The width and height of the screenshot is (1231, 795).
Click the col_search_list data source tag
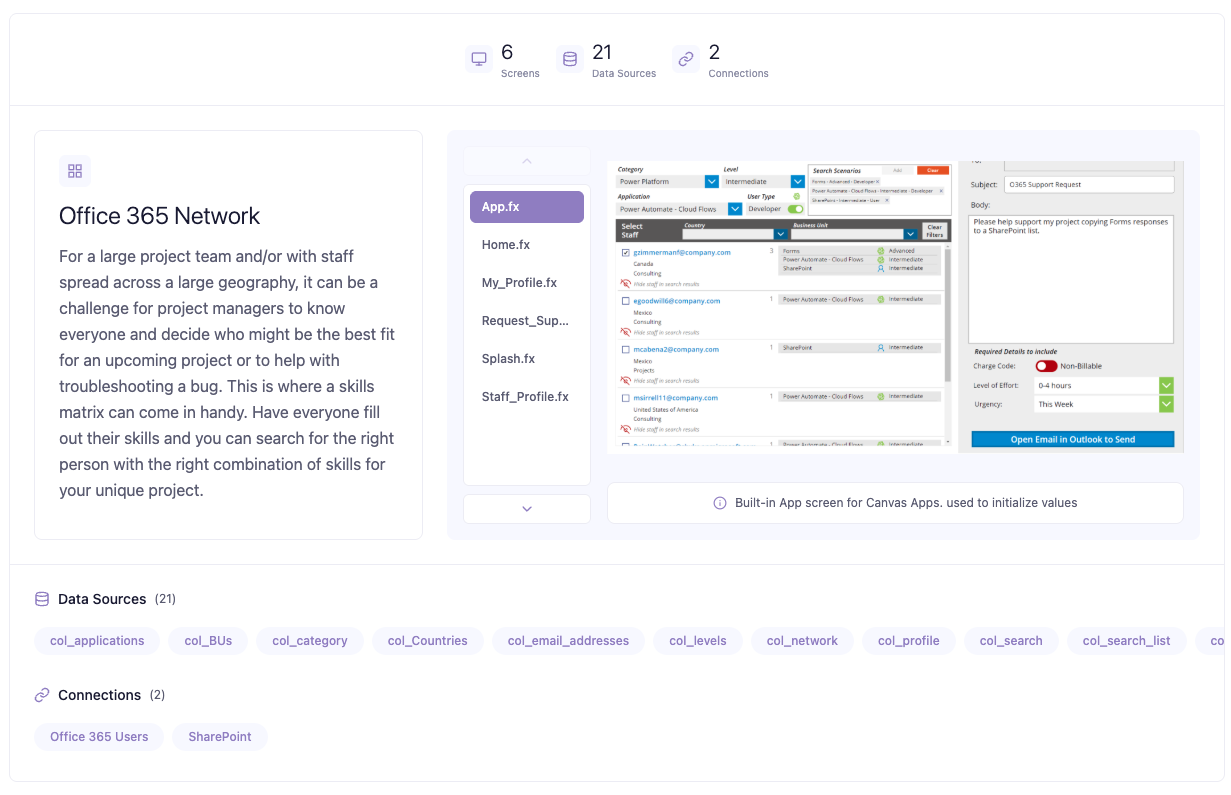(1127, 641)
